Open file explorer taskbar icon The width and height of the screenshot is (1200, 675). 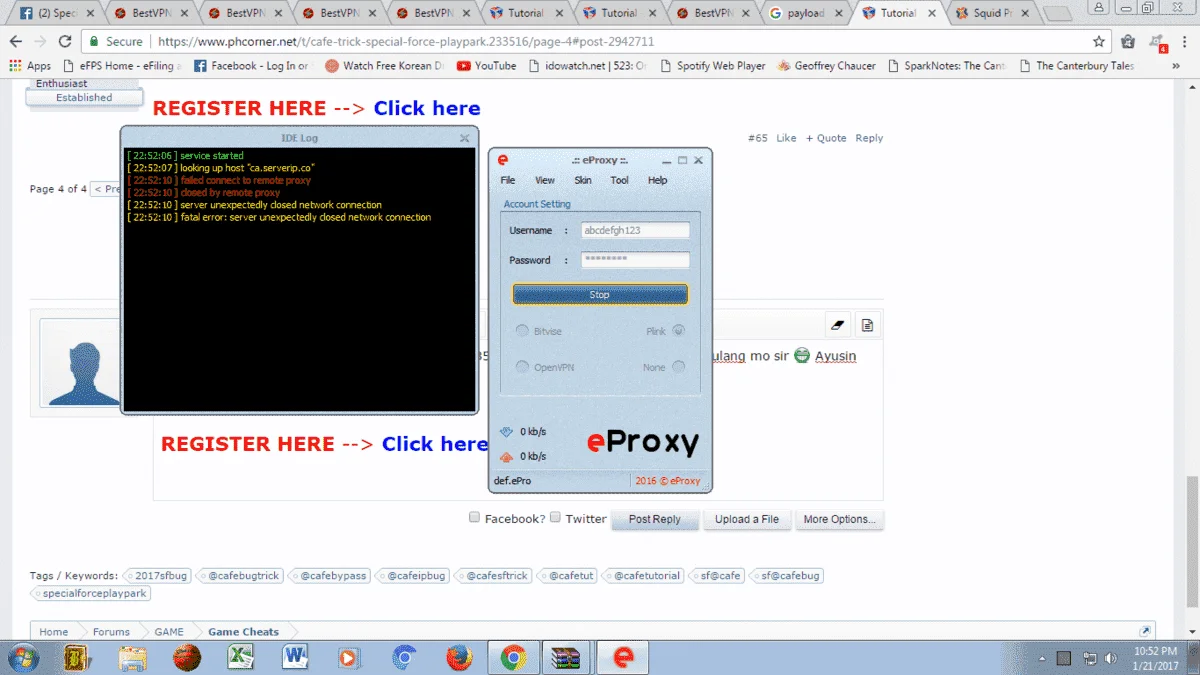tap(133, 657)
